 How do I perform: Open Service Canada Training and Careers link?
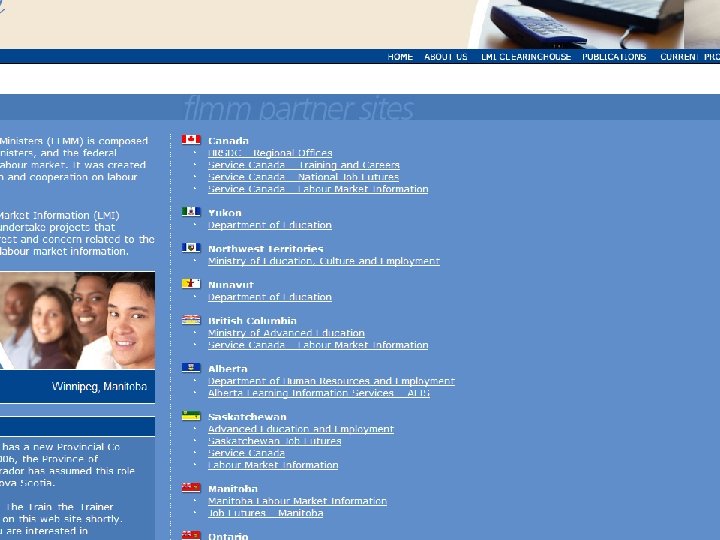tap(304, 165)
